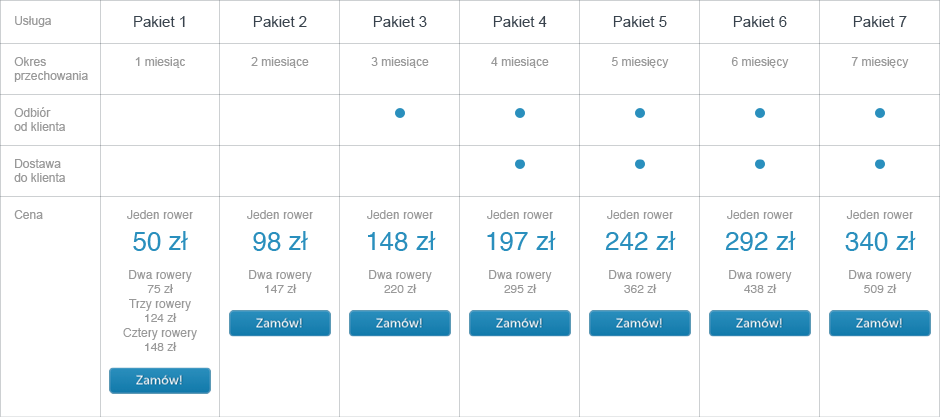The image size is (940, 417).
Task: Click the Pakiet 4 column heading
Action: 520,22
